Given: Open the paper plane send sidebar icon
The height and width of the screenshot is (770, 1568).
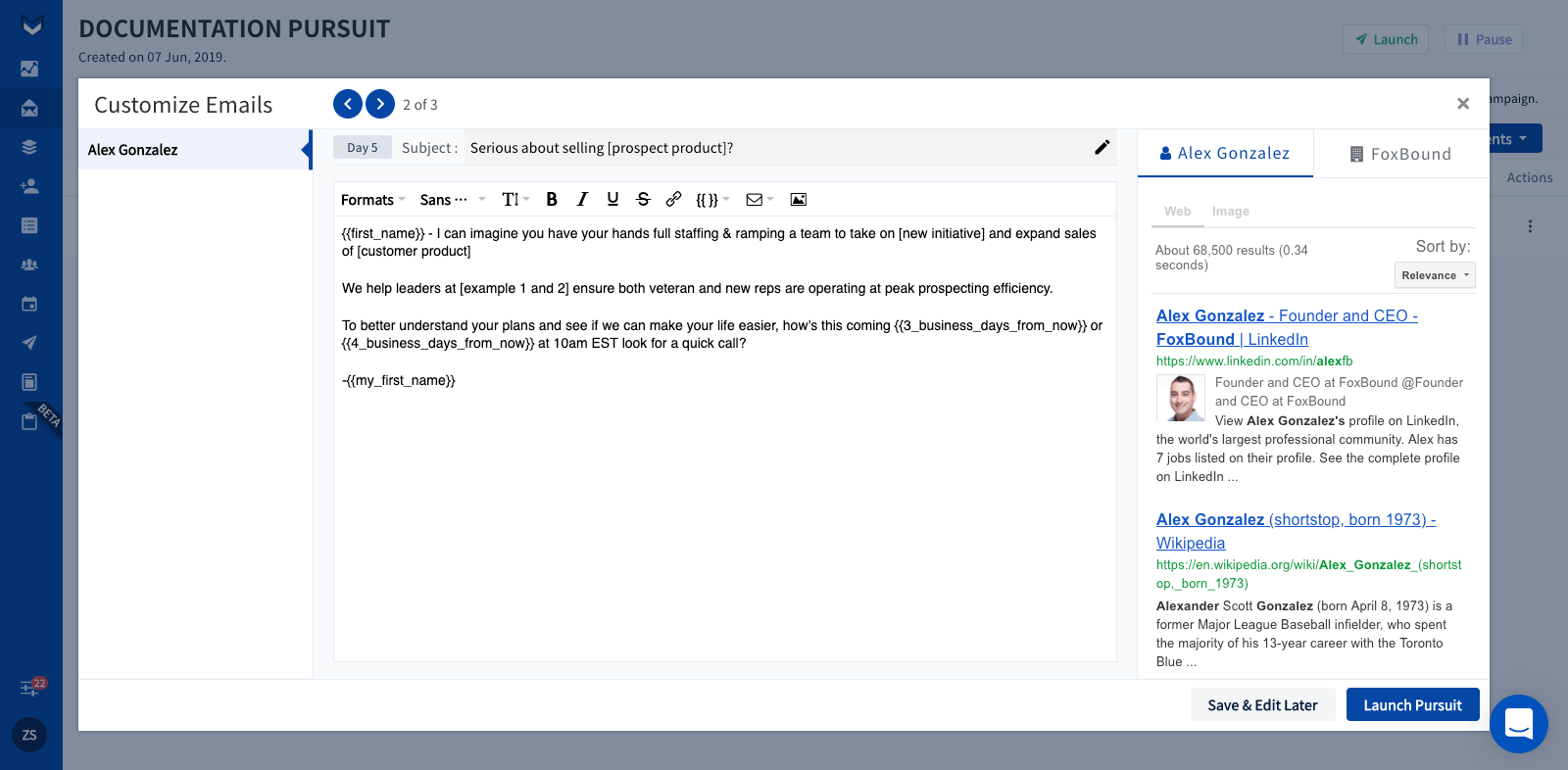Looking at the screenshot, I should pos(29,343).
